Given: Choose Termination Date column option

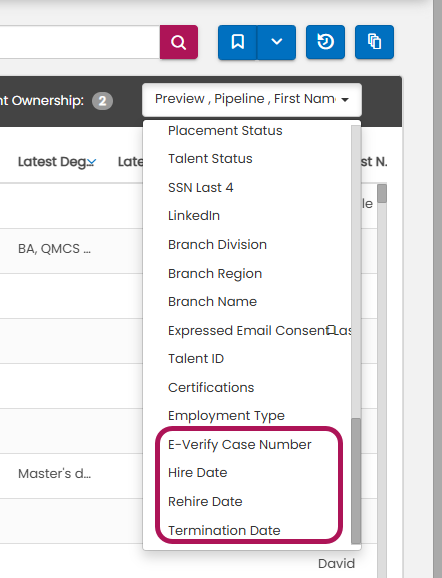Looking at the screenshot, I should [224, 530].
